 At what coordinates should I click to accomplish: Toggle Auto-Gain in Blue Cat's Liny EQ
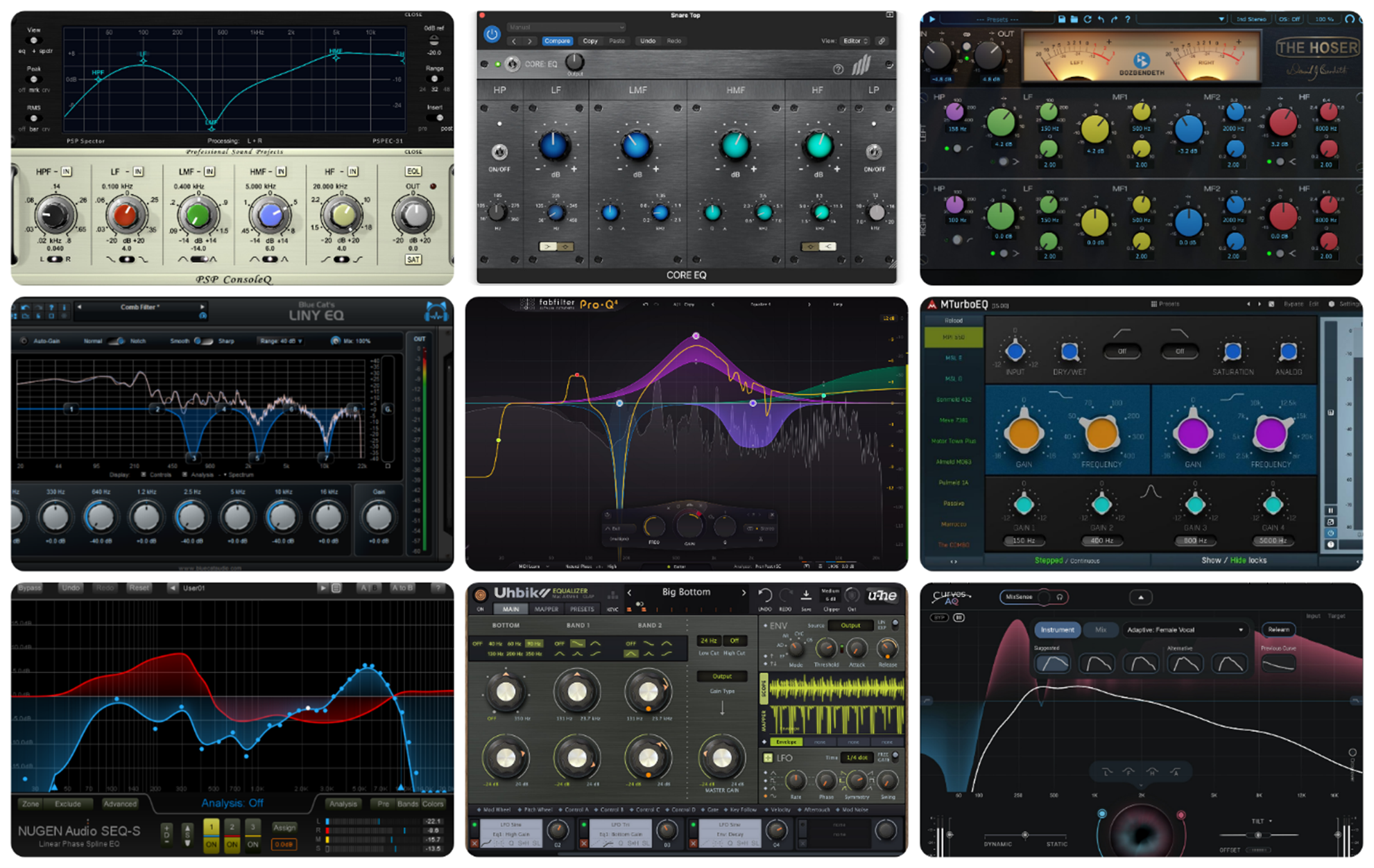pos(24,341)
